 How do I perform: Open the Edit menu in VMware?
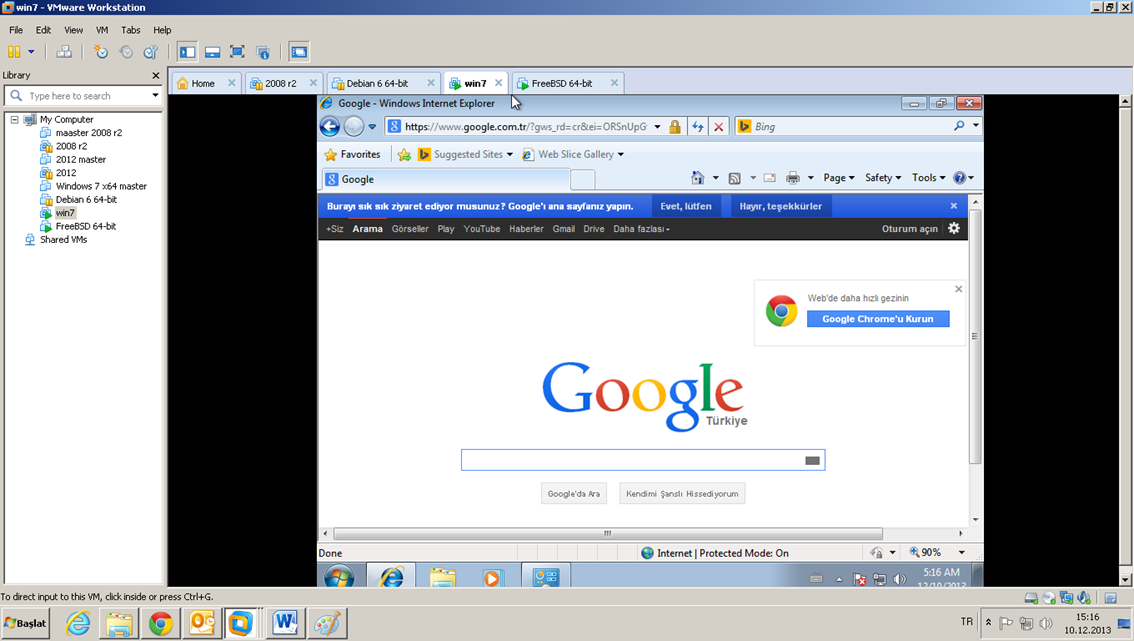pos(43,30)
